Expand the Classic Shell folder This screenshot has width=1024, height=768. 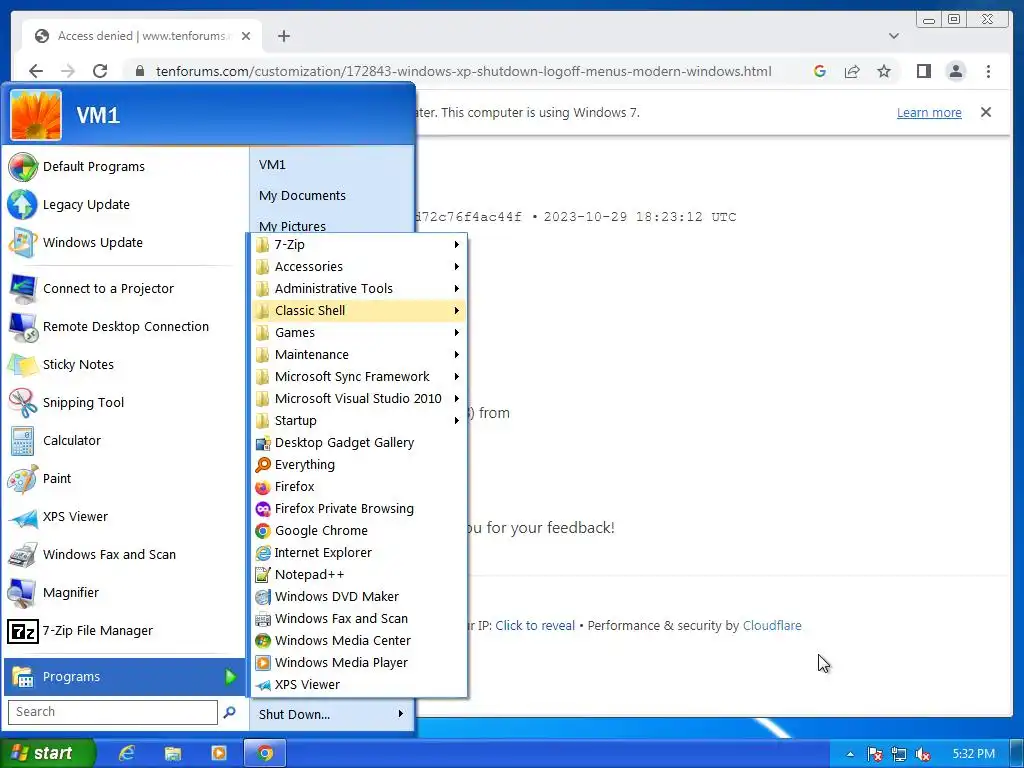[358, 311]
